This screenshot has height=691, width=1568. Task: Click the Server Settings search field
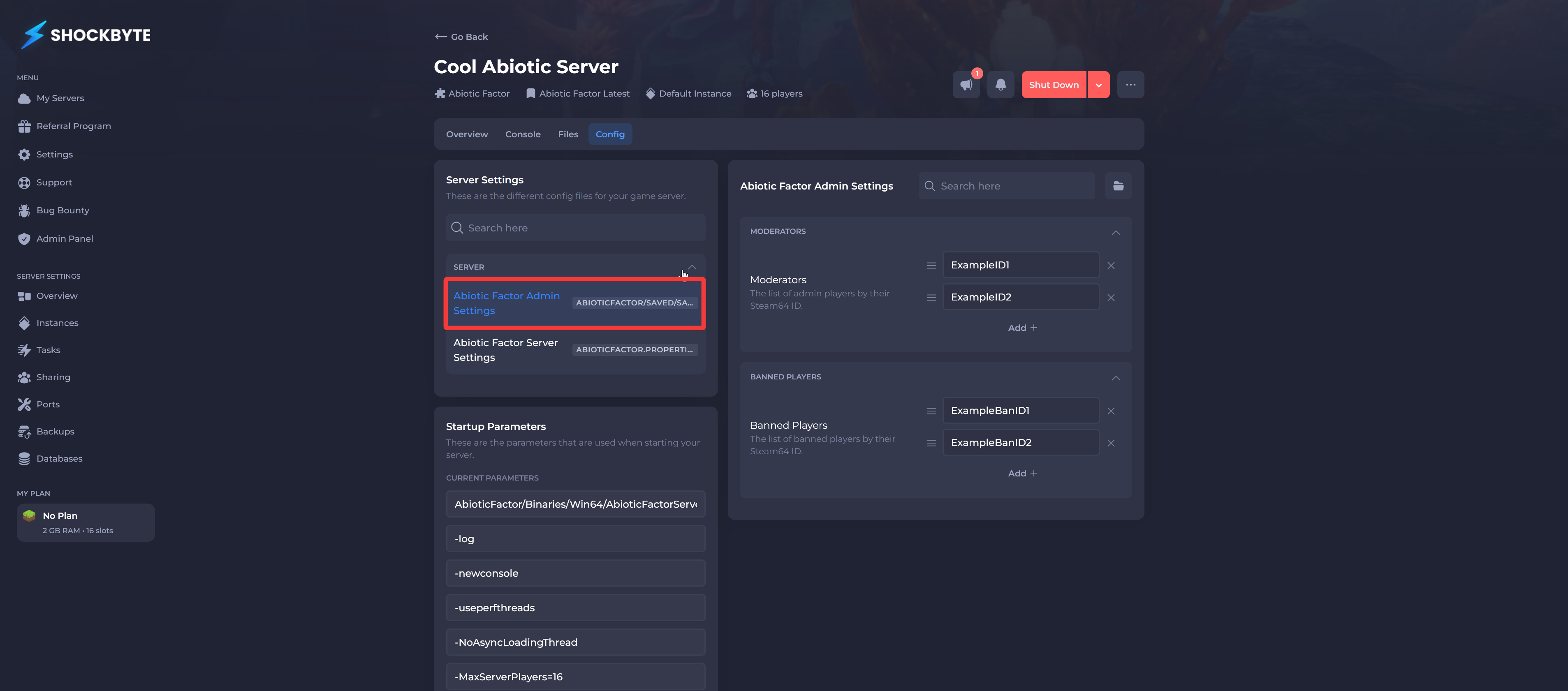[x=575, y=227]
